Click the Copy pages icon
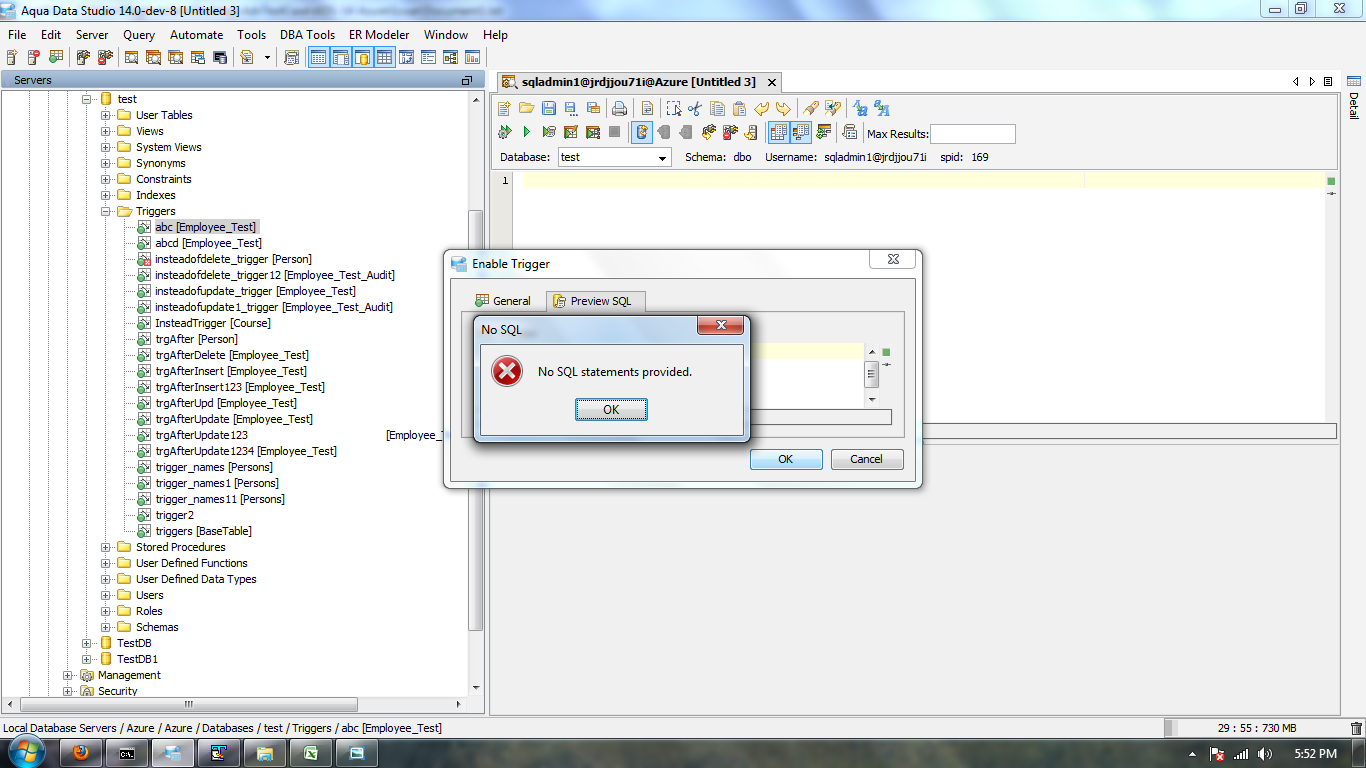 pyautogui.click(x=717, y=108)
